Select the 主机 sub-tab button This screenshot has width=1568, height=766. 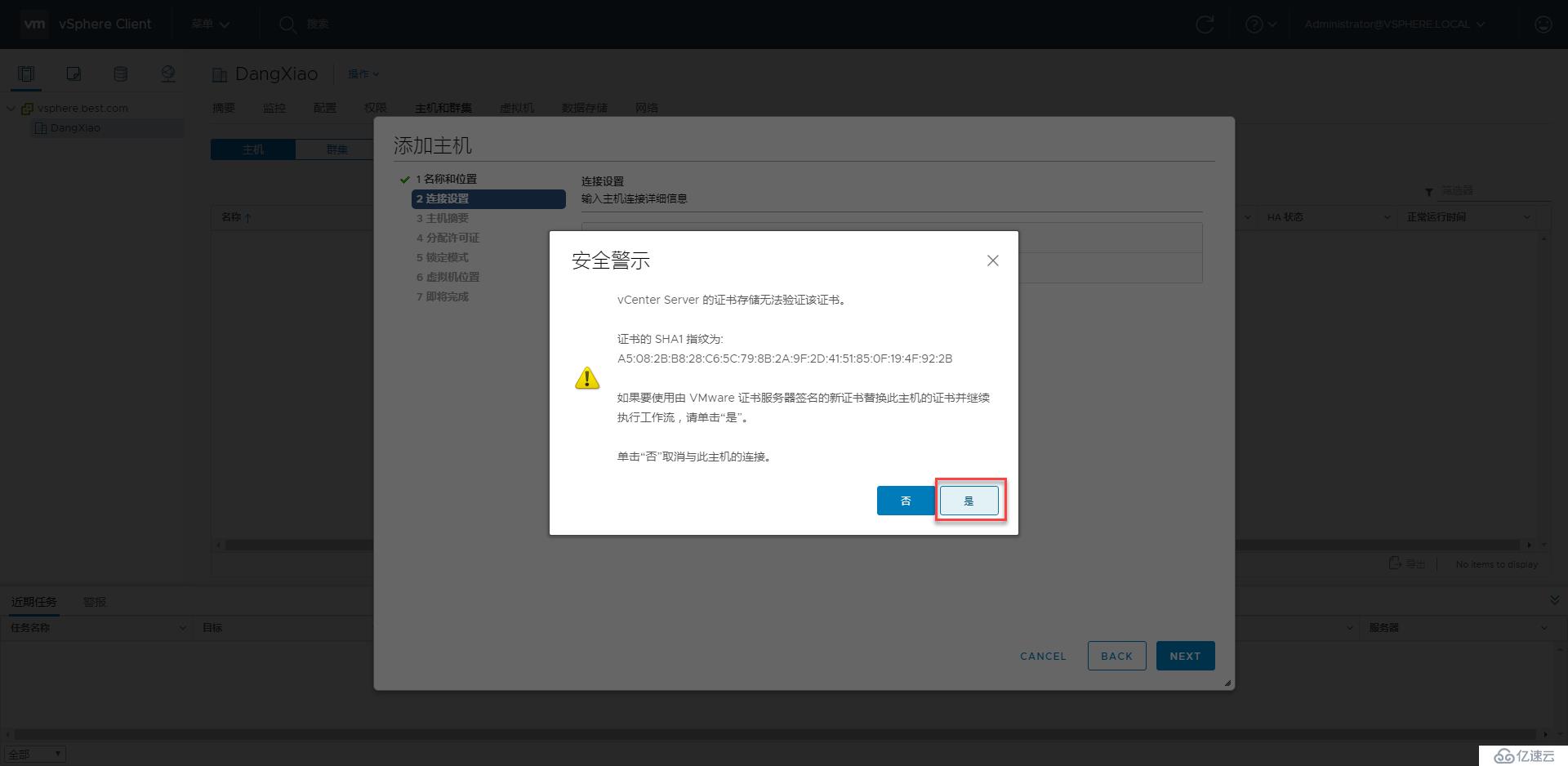coord(253,149)
